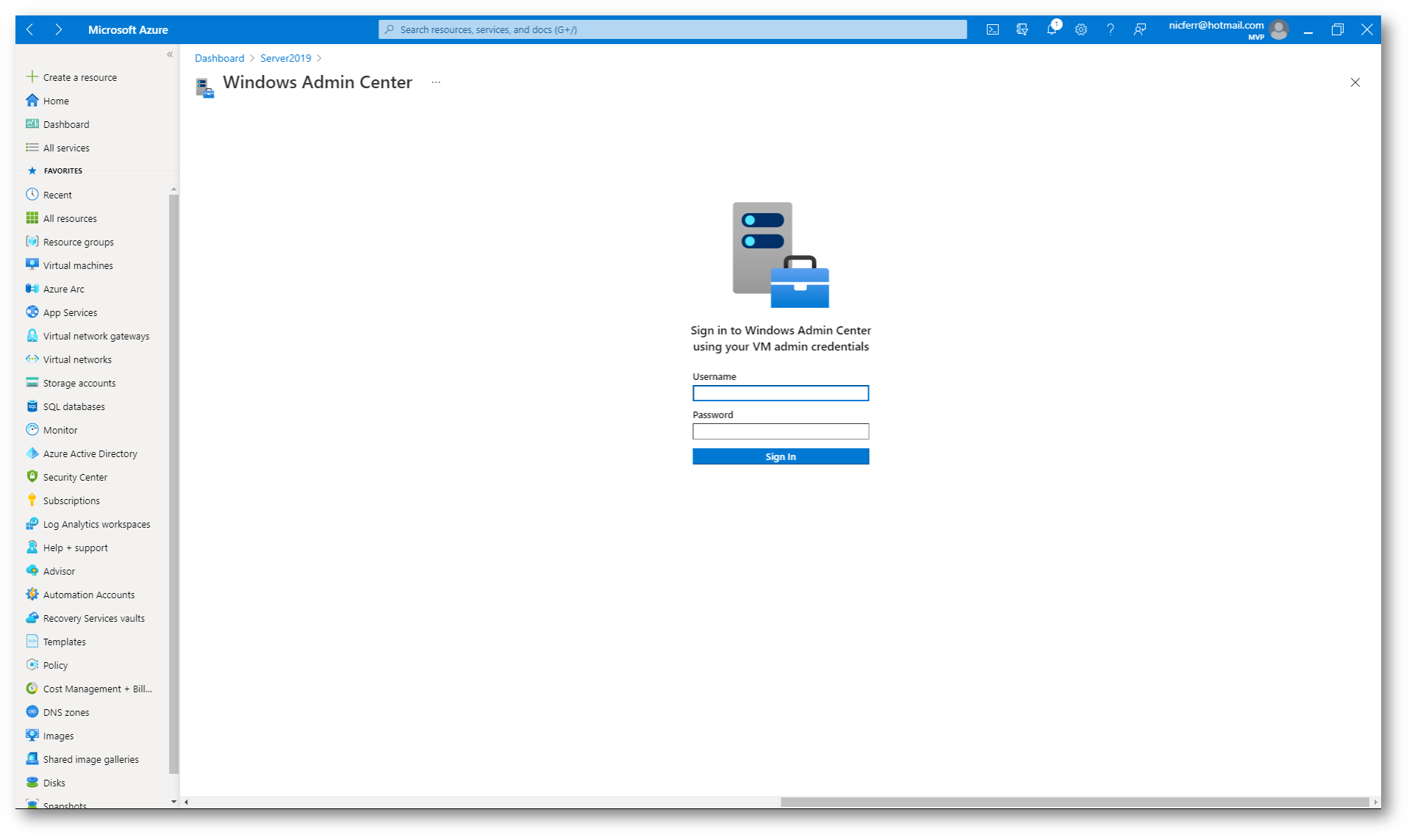
Task: Open Directory and subscription filter icon
Action: point(1022,29)
